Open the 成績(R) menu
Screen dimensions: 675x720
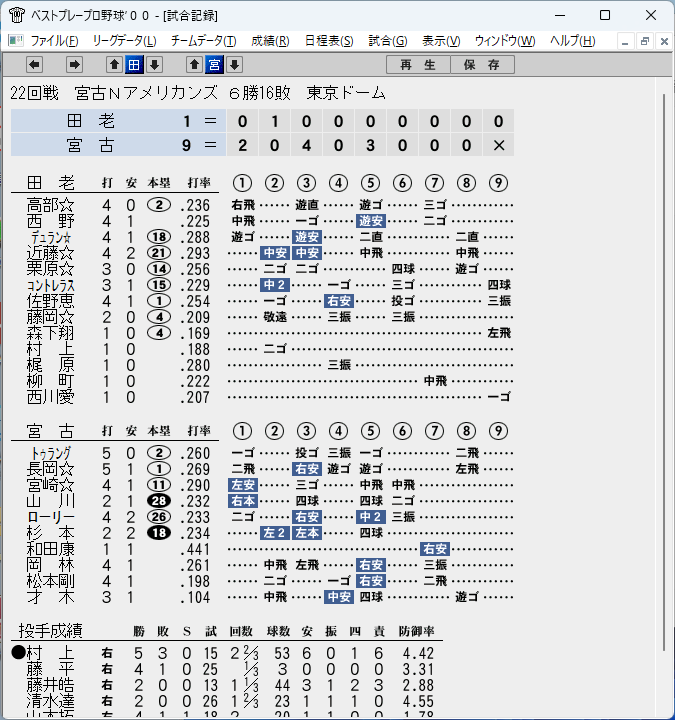(270, 41)
